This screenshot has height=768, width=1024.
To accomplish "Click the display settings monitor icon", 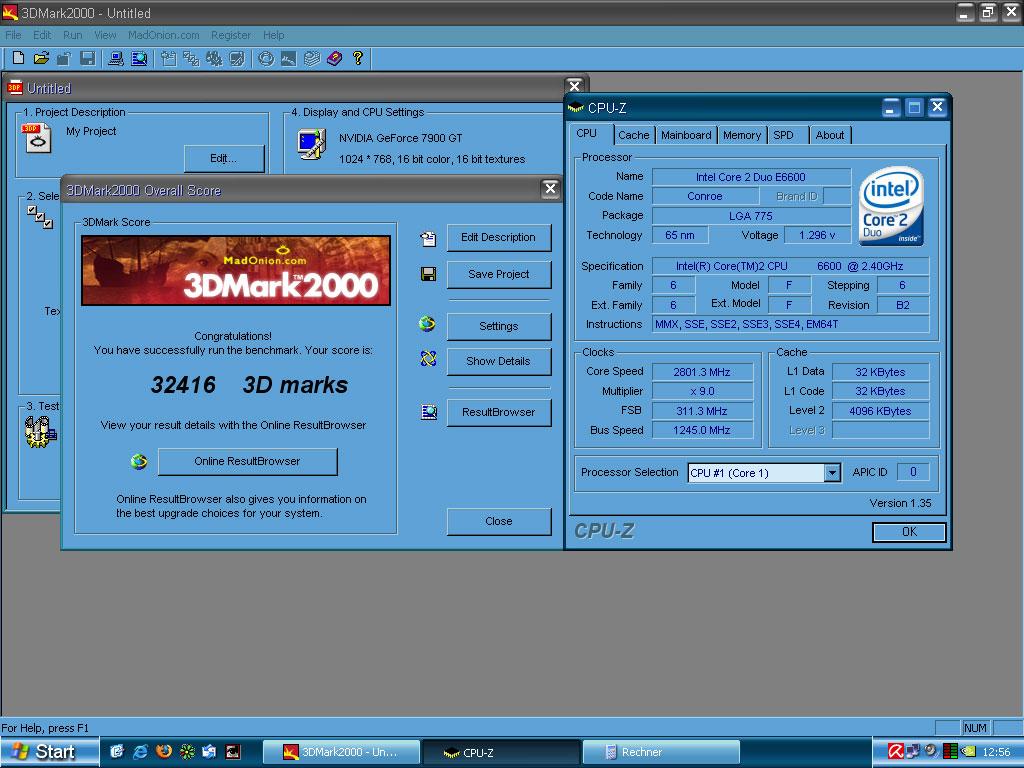I will (x=312, y=144).
